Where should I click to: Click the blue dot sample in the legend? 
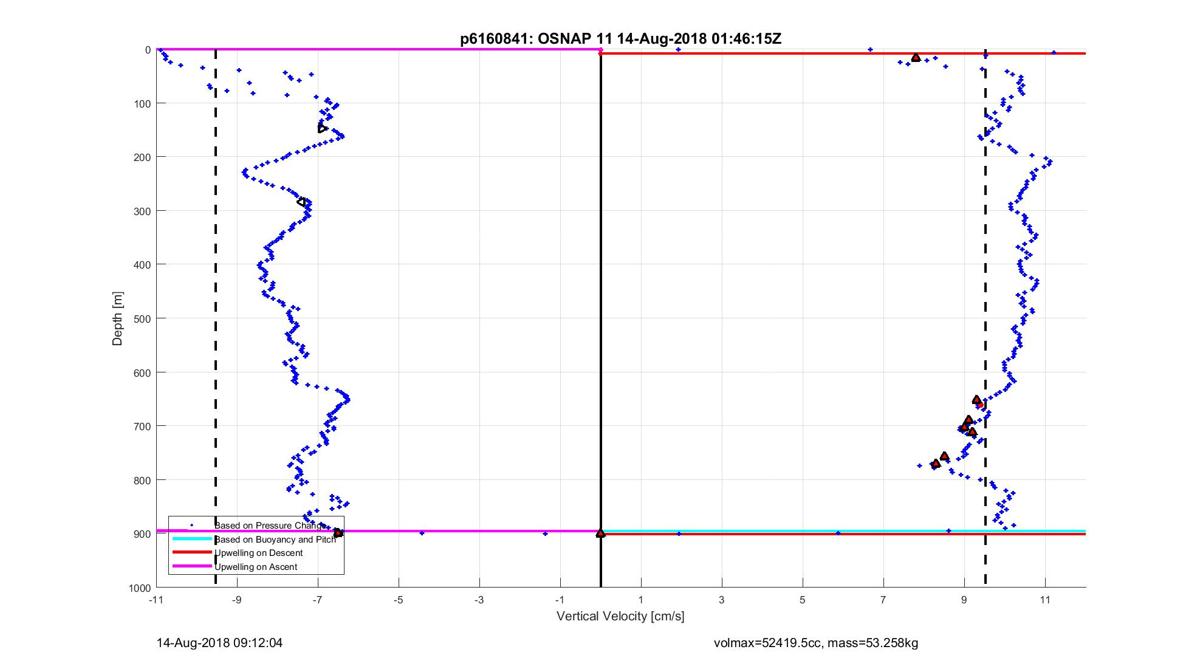[191, 524]
